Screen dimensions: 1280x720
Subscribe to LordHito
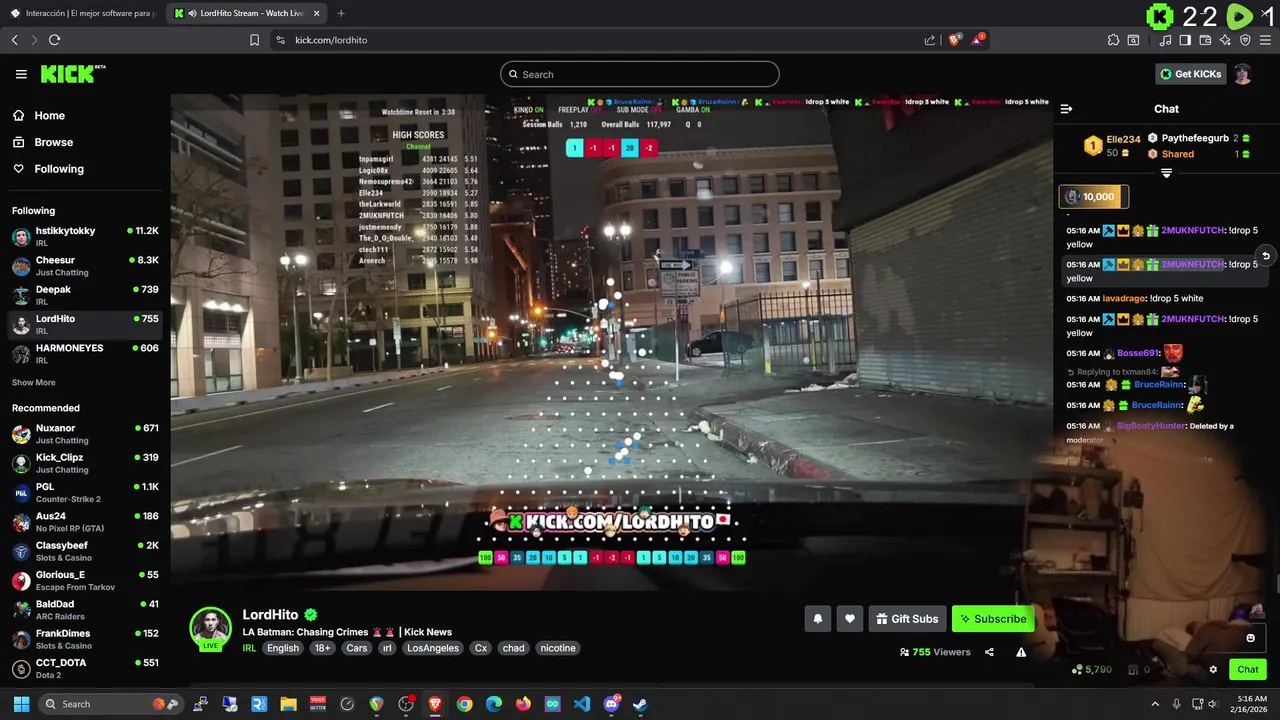click(x=993, y=619)
